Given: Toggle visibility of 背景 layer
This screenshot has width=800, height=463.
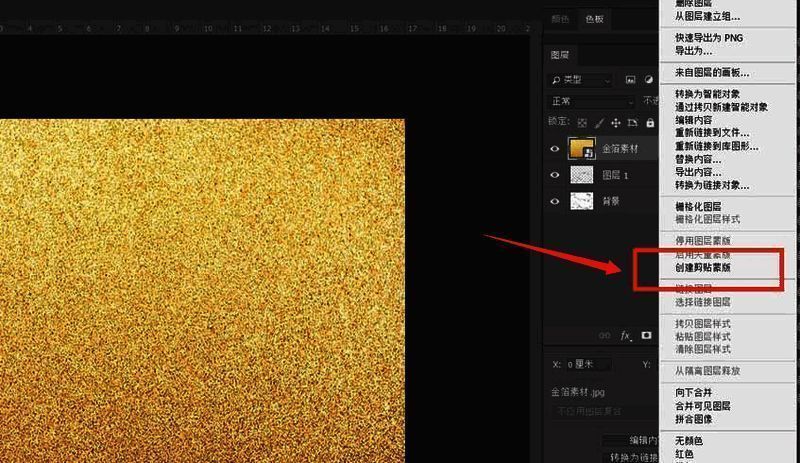Looking at the screenshot, I should coord(556,201).
